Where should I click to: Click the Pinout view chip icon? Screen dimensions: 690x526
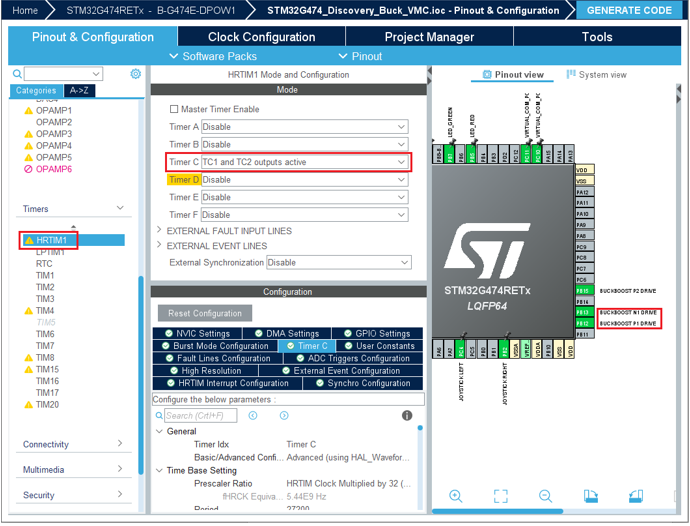tap(487, 74)
